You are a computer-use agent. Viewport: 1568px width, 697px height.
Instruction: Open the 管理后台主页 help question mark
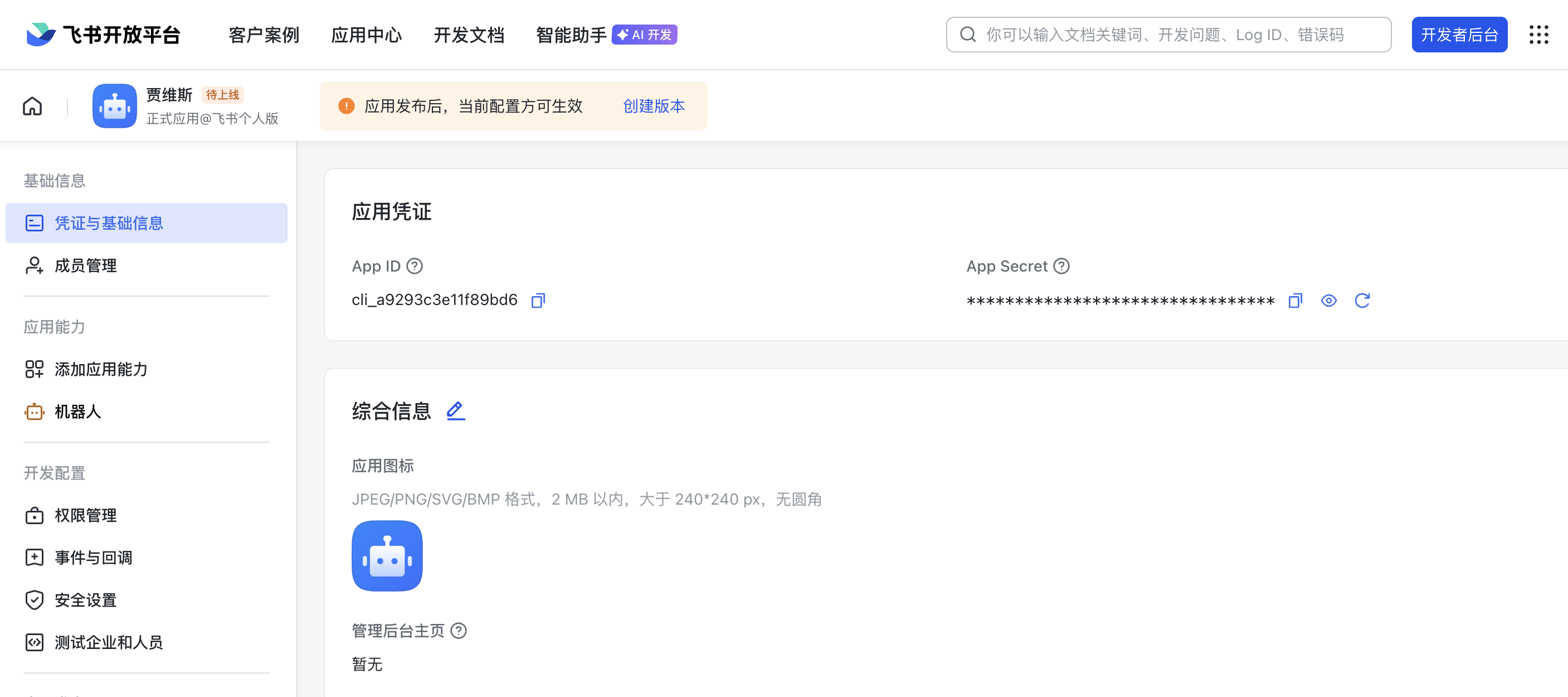coord(459,631)
